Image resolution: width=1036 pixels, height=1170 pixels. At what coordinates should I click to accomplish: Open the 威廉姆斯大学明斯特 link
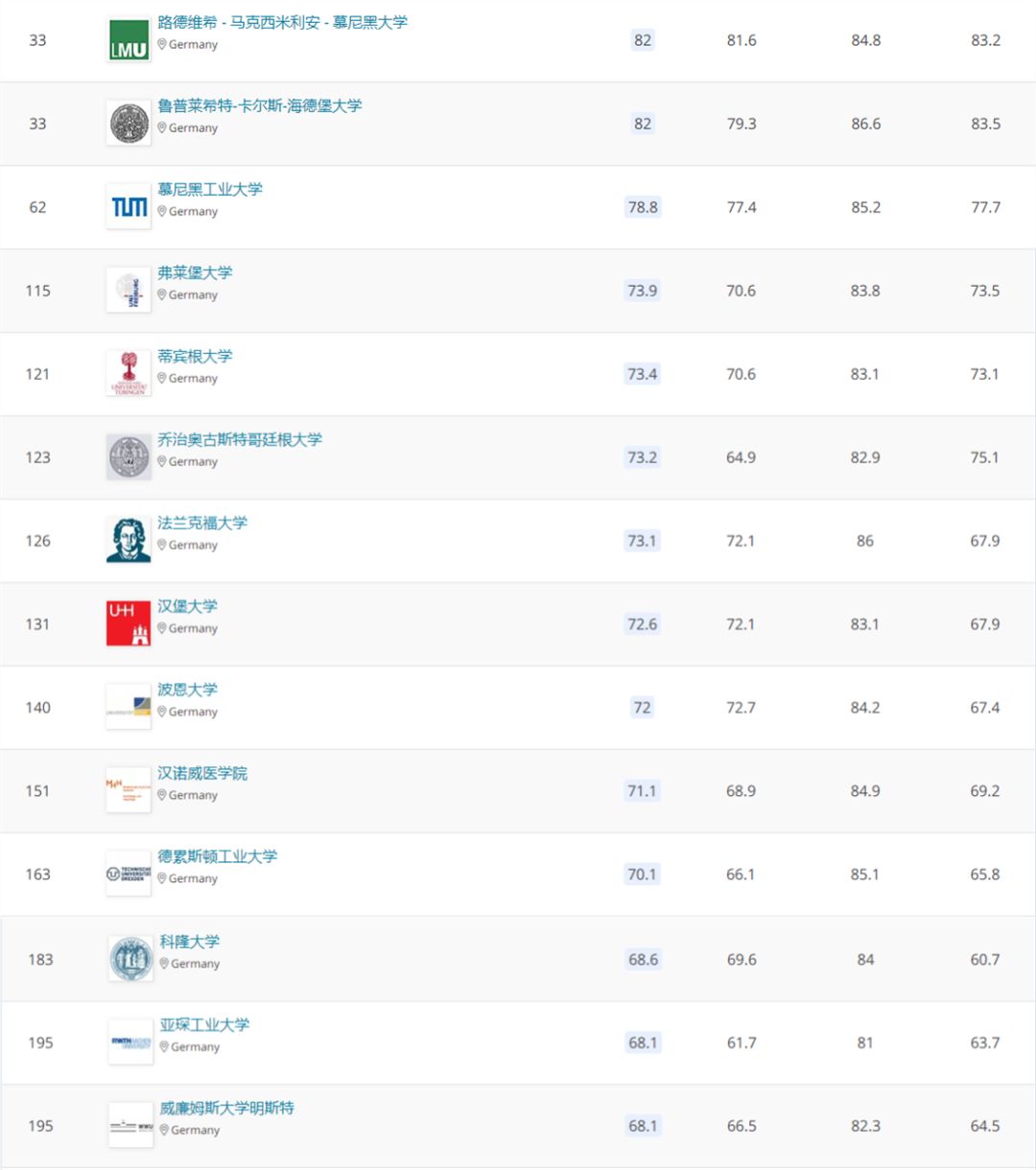(227, 1108)
